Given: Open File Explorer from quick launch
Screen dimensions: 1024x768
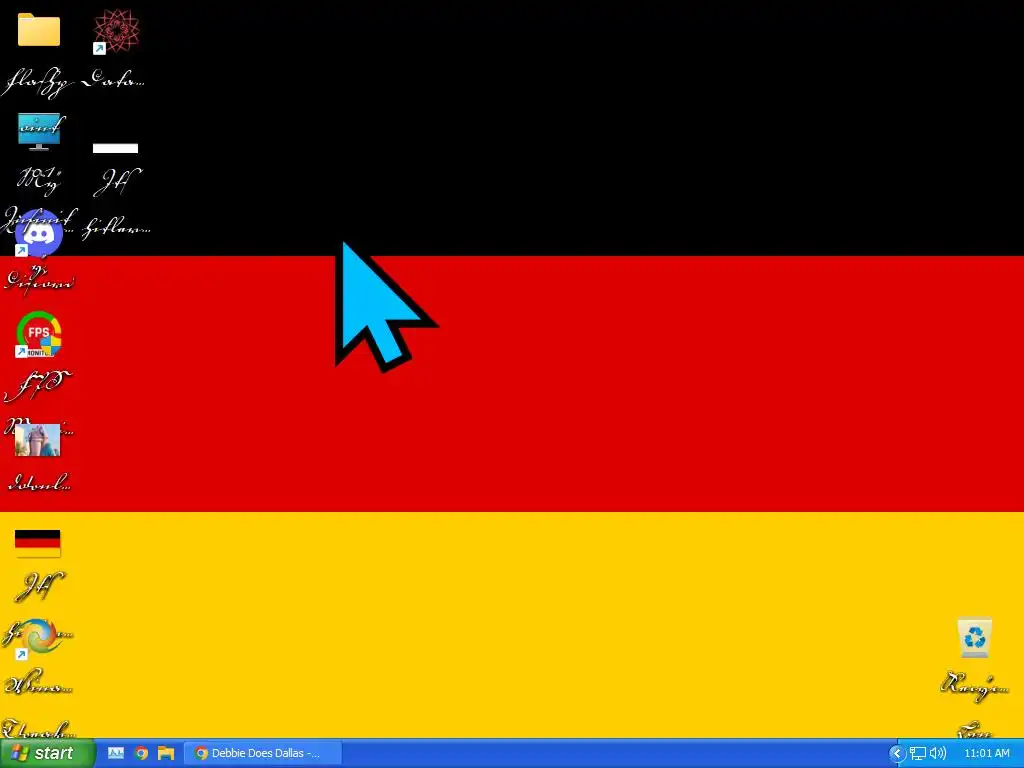Looking at the screenshot, I should pos(166,753).
